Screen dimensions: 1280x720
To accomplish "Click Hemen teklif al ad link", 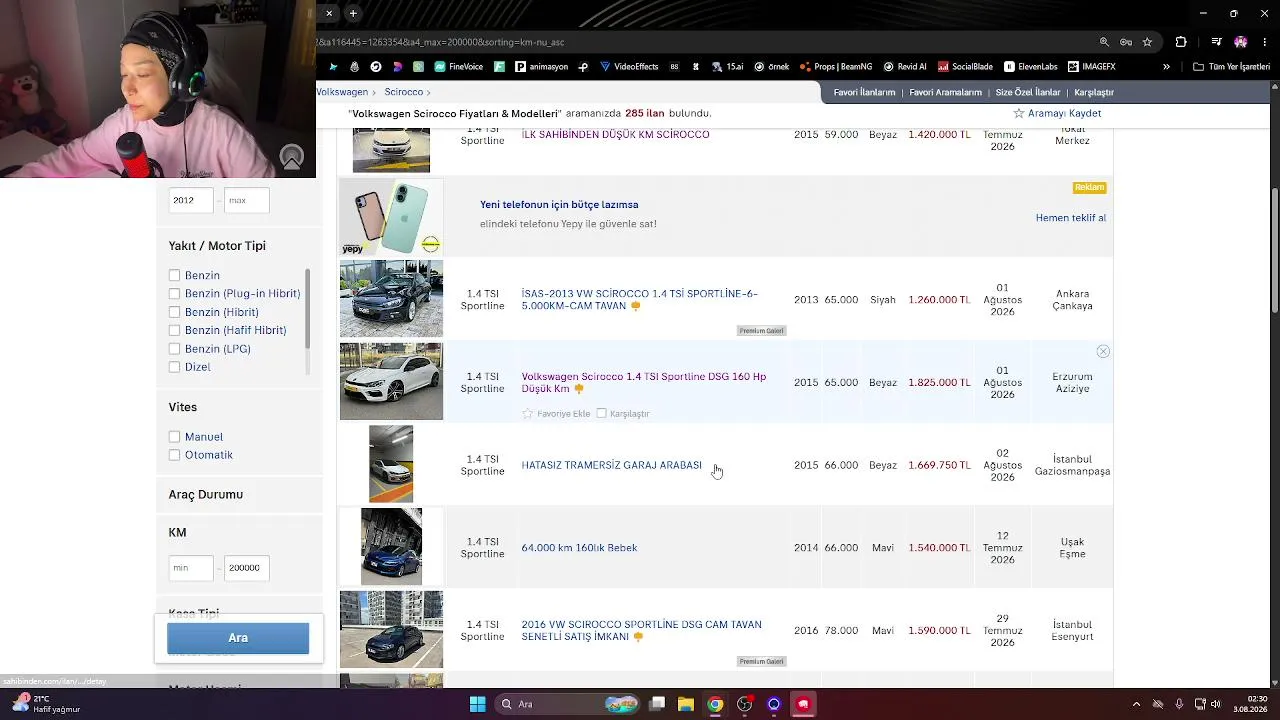I will [x=1071, y=218].
